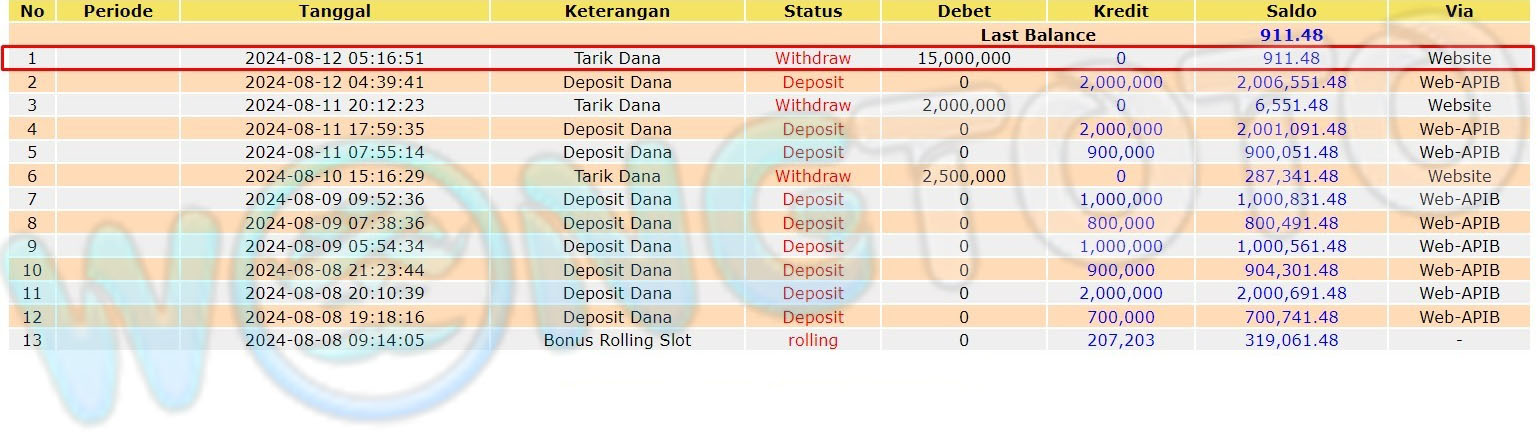Click date 2024-08-10 15:16:29

point(334,176)
